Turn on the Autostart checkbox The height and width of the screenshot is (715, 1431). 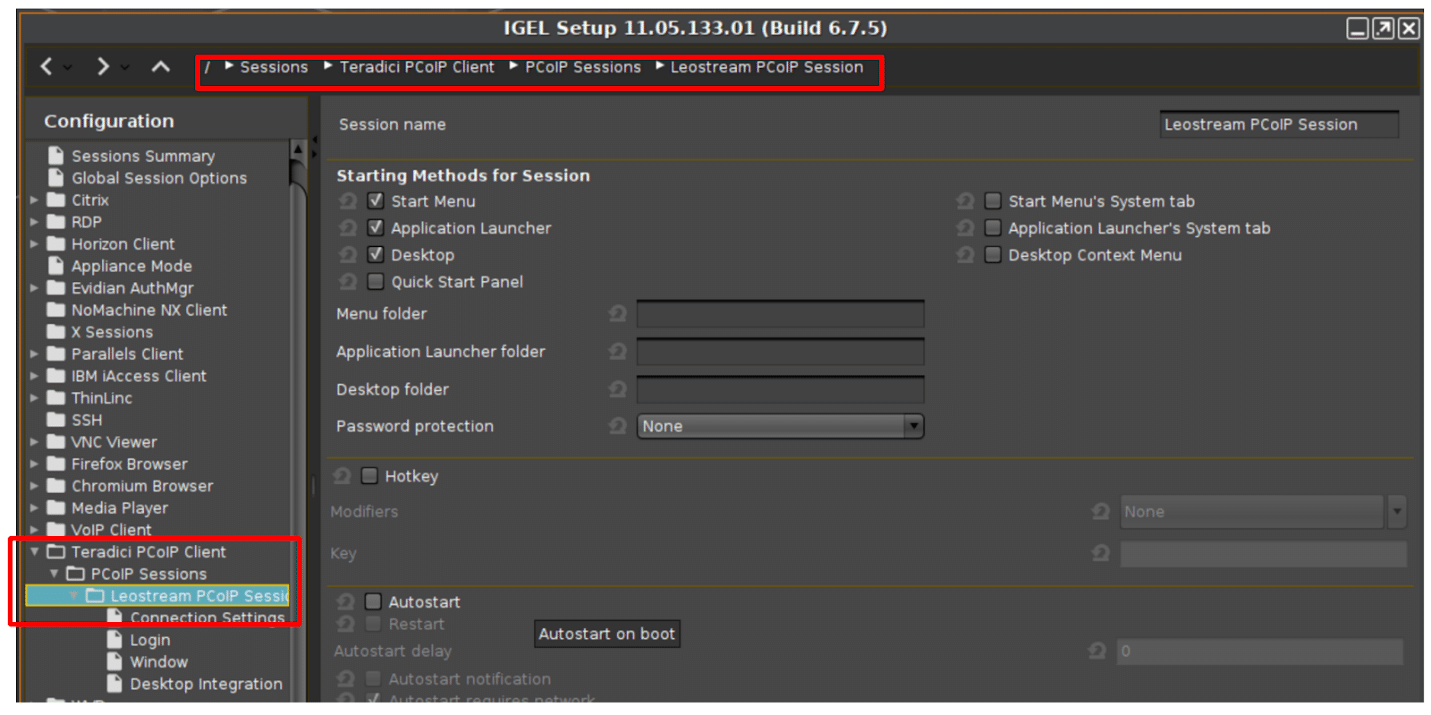pyautogui.click(x=374, y=602)
